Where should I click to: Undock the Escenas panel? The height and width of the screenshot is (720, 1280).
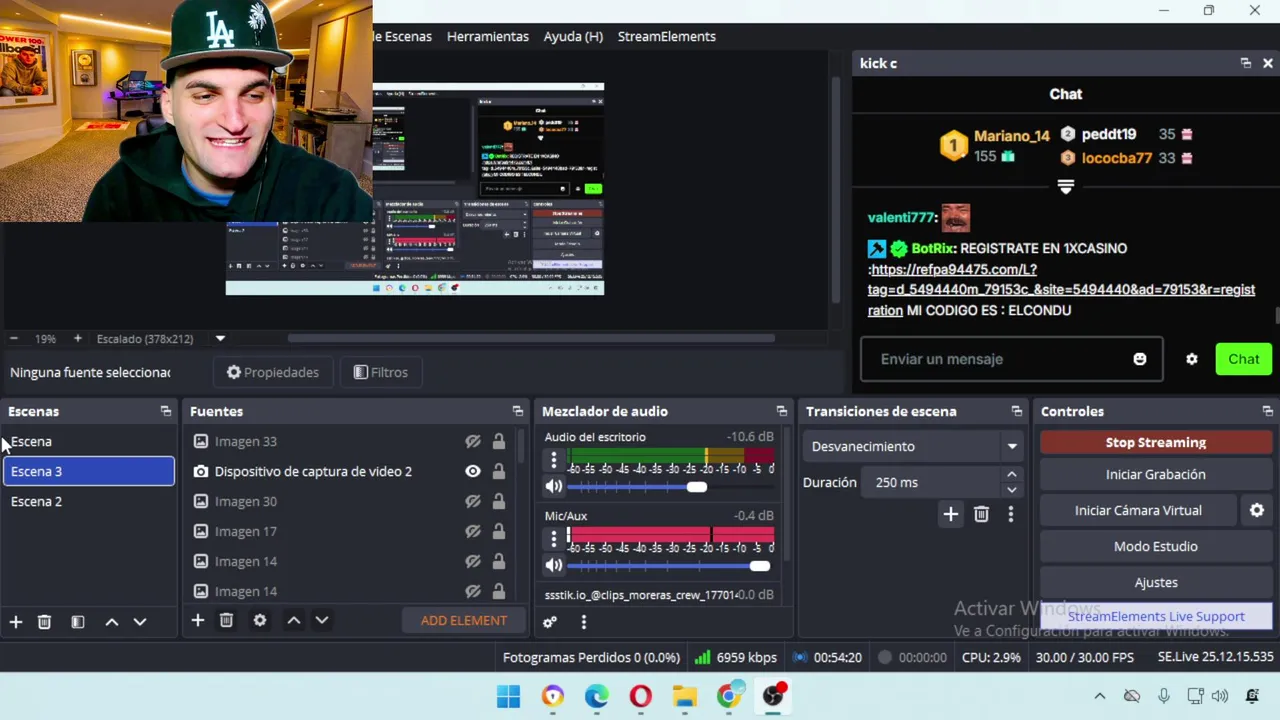pos(166,411)
